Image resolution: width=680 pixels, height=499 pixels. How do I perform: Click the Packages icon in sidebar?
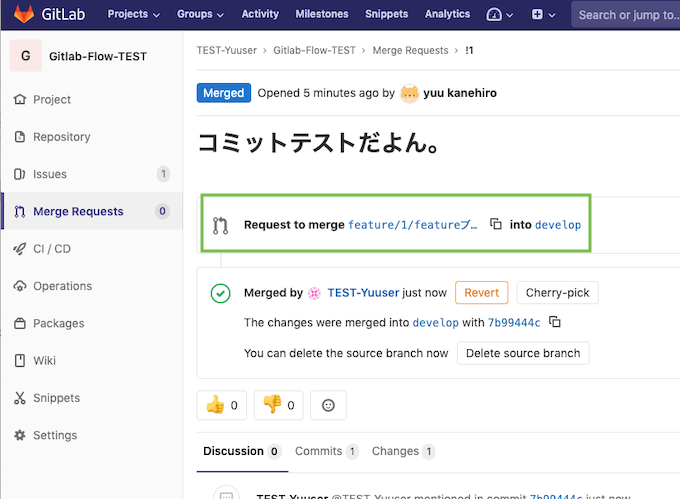click(20, 323)
